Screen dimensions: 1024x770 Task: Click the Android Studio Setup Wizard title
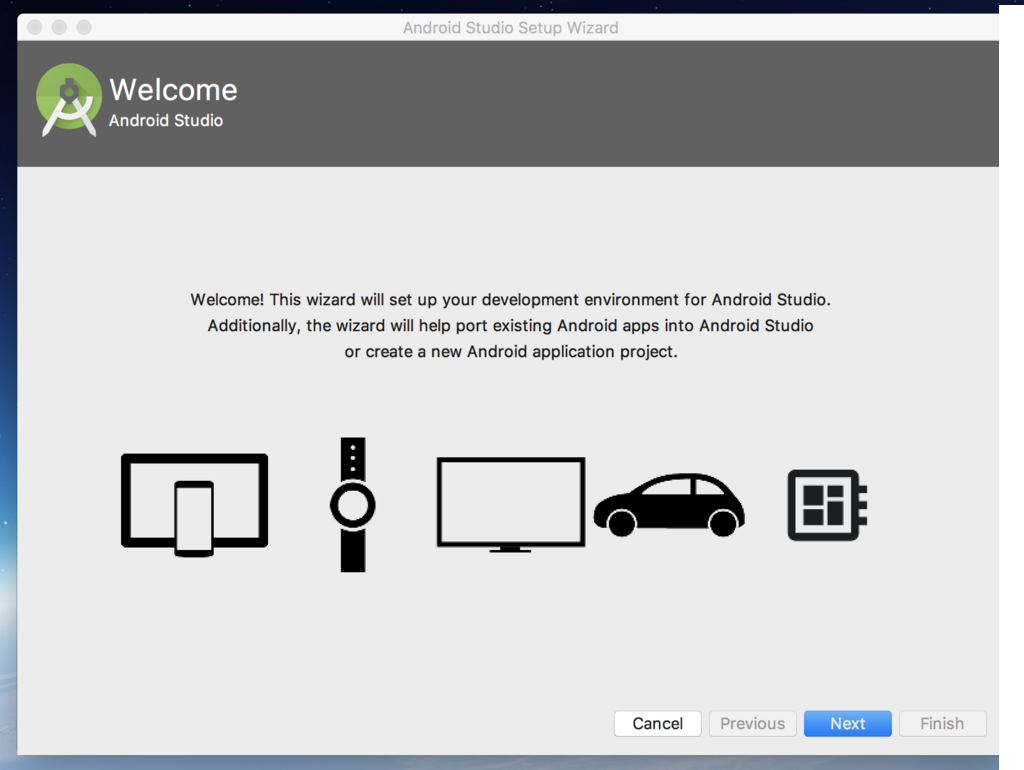tap(511, 27)
